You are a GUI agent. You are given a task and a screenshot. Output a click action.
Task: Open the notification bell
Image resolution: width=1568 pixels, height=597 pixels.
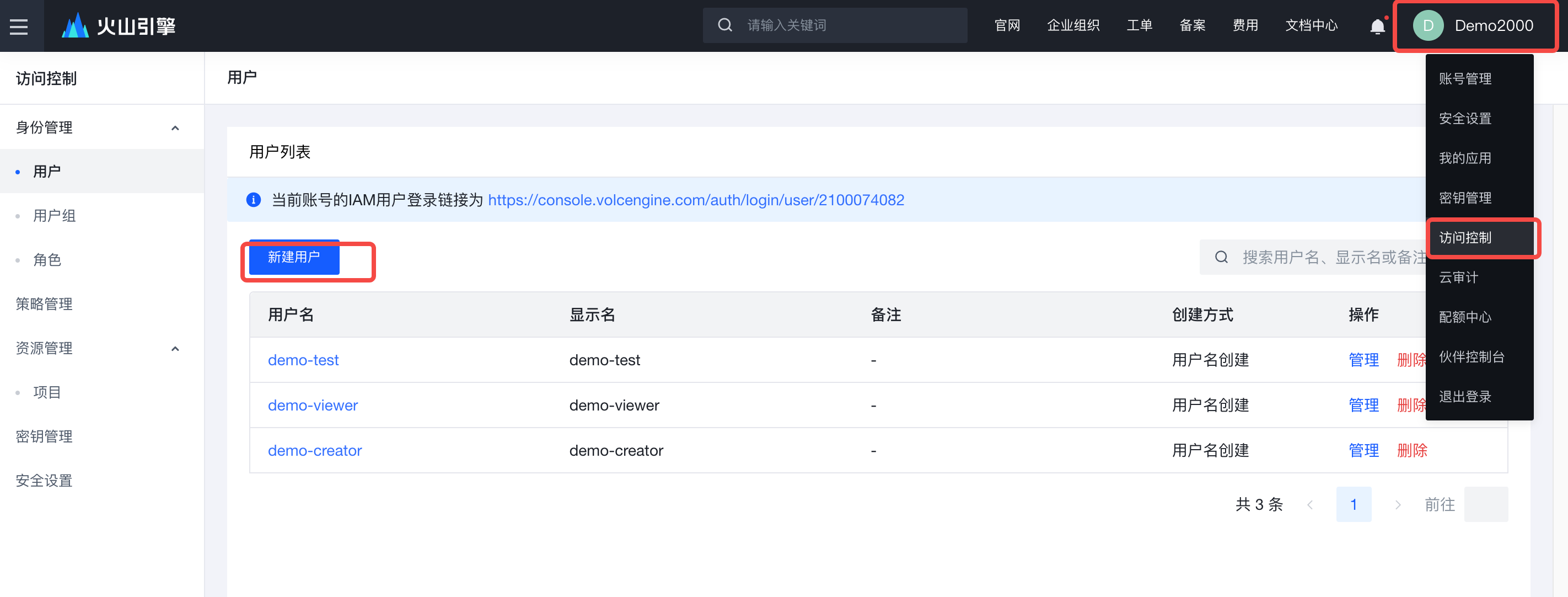[x=1377, y=26]
